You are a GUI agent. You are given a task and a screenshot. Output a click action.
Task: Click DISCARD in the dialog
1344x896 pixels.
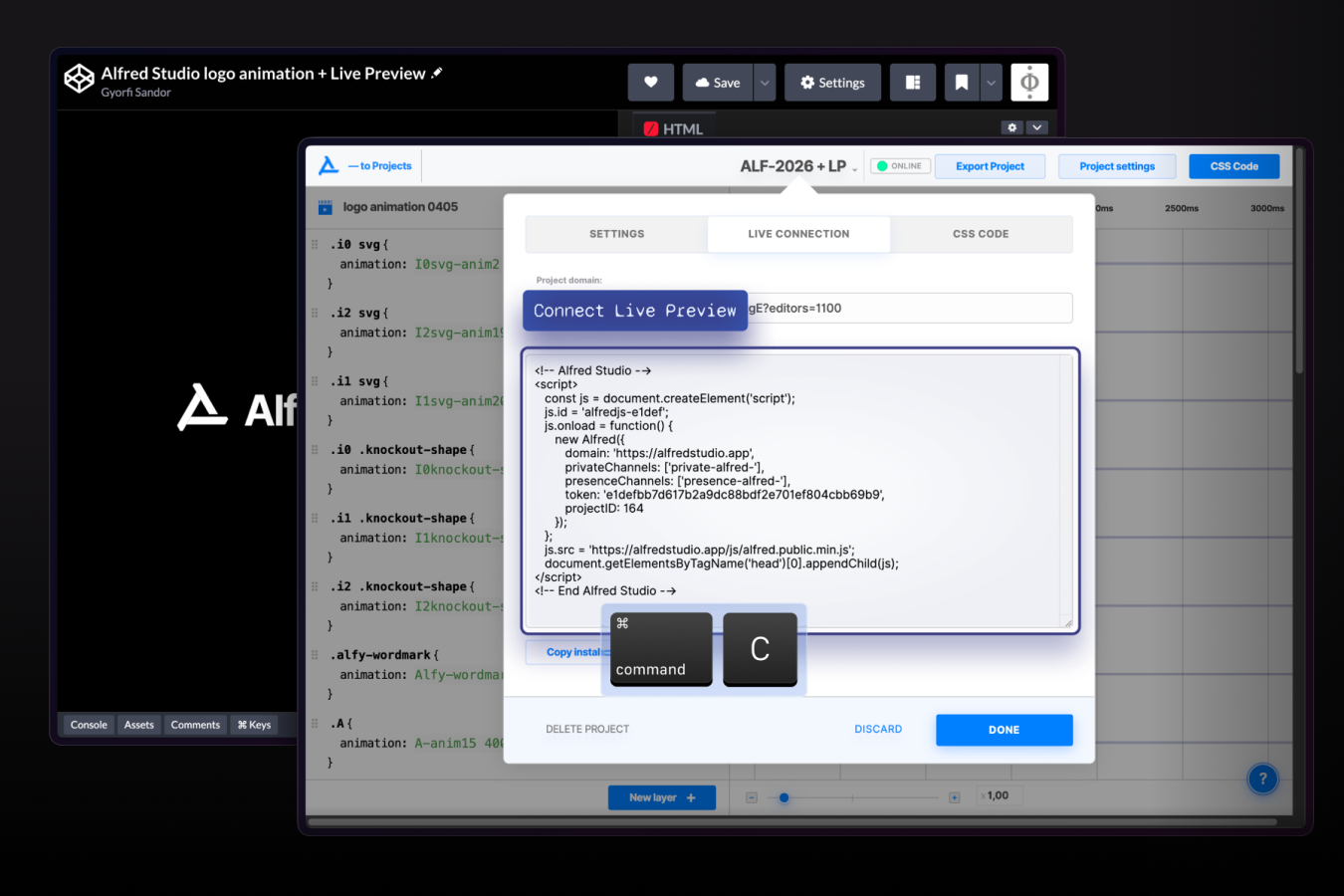click(878, 730)
